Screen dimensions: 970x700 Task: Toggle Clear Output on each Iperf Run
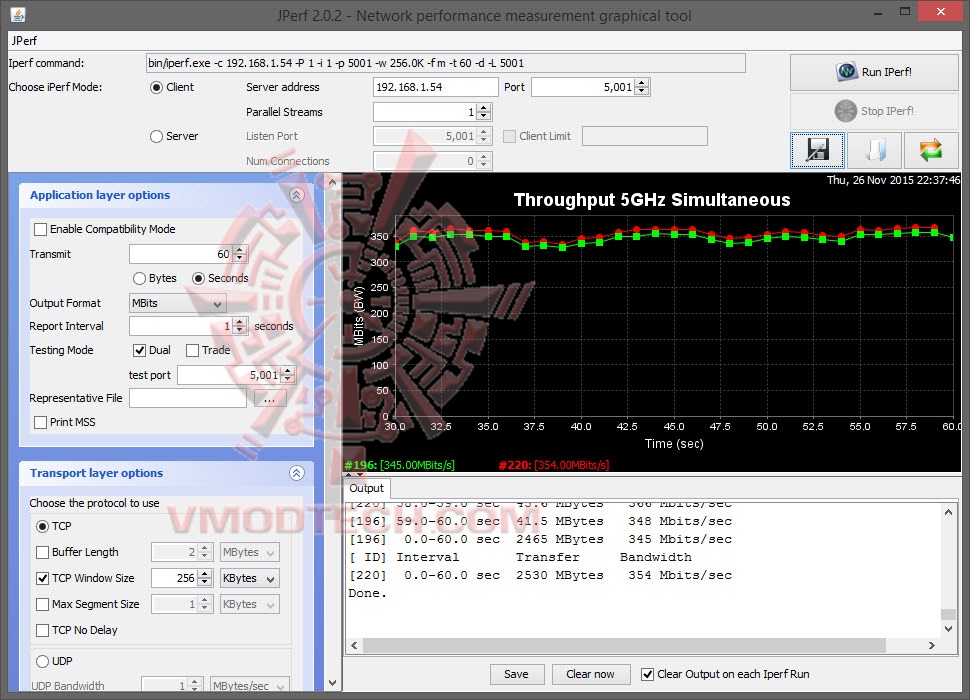[647, 674]
